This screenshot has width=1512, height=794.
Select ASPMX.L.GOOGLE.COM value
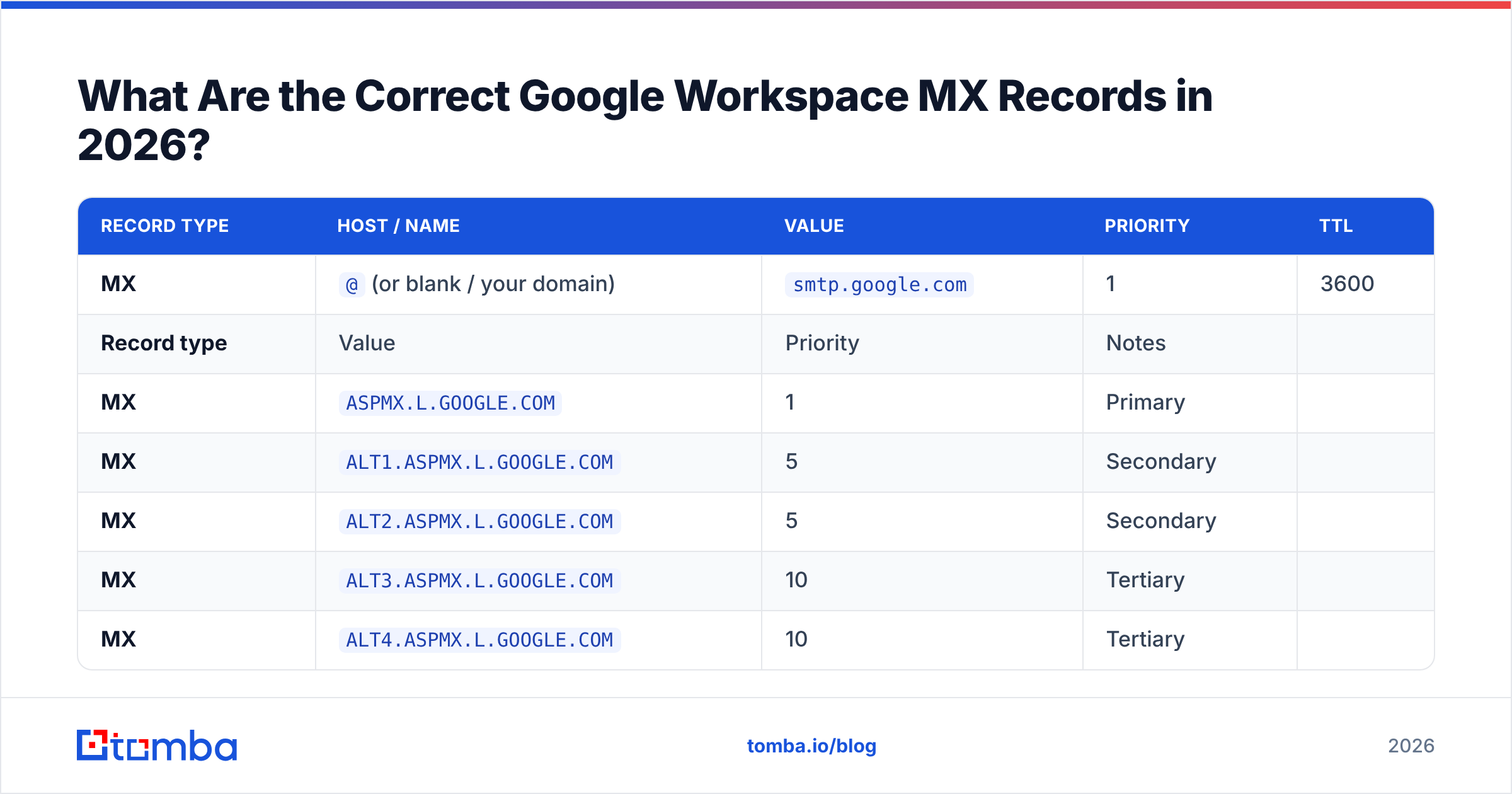click(x=450, y=403)
